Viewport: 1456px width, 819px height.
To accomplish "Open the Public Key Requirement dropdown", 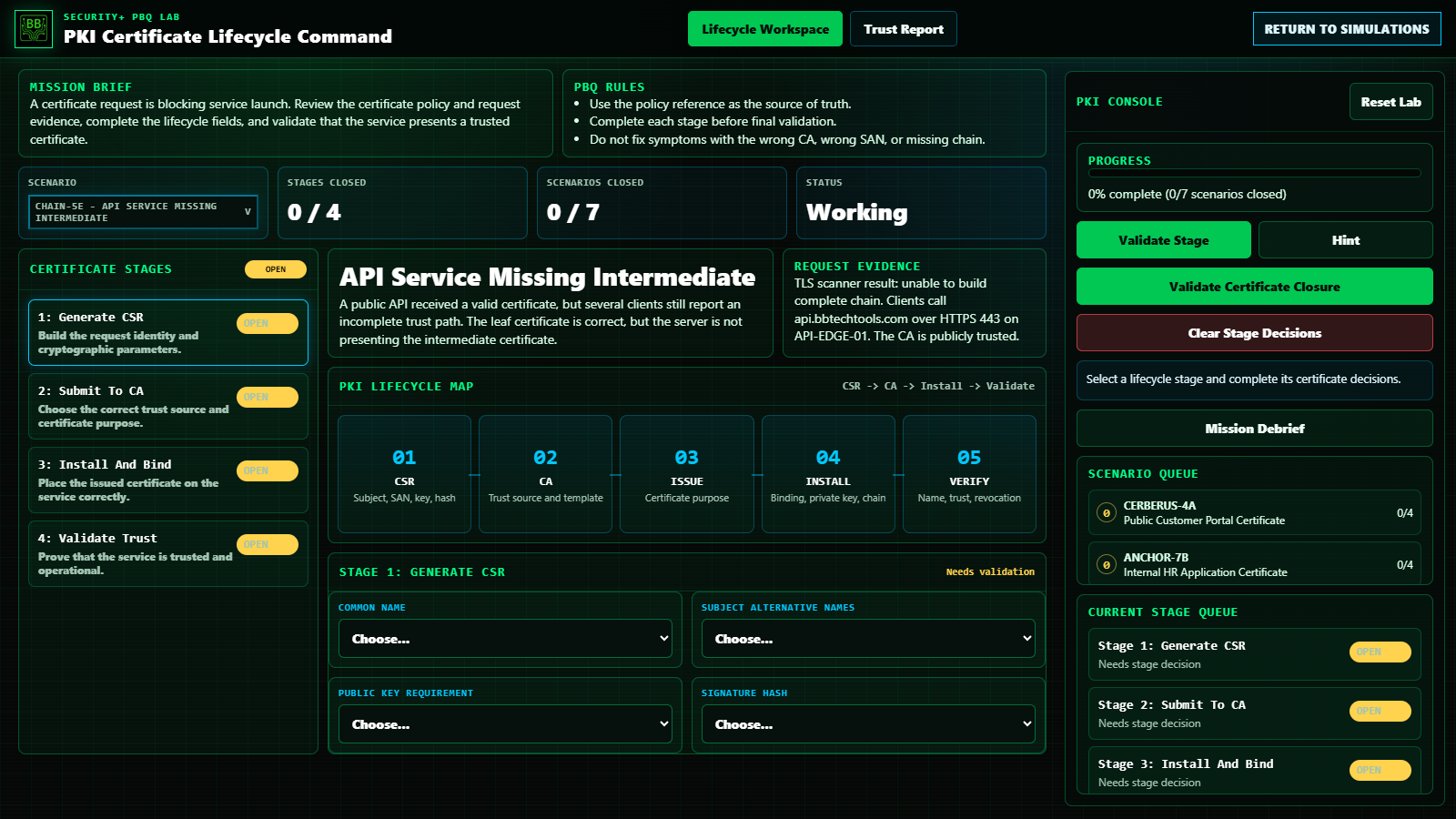I will pos(506,724).
